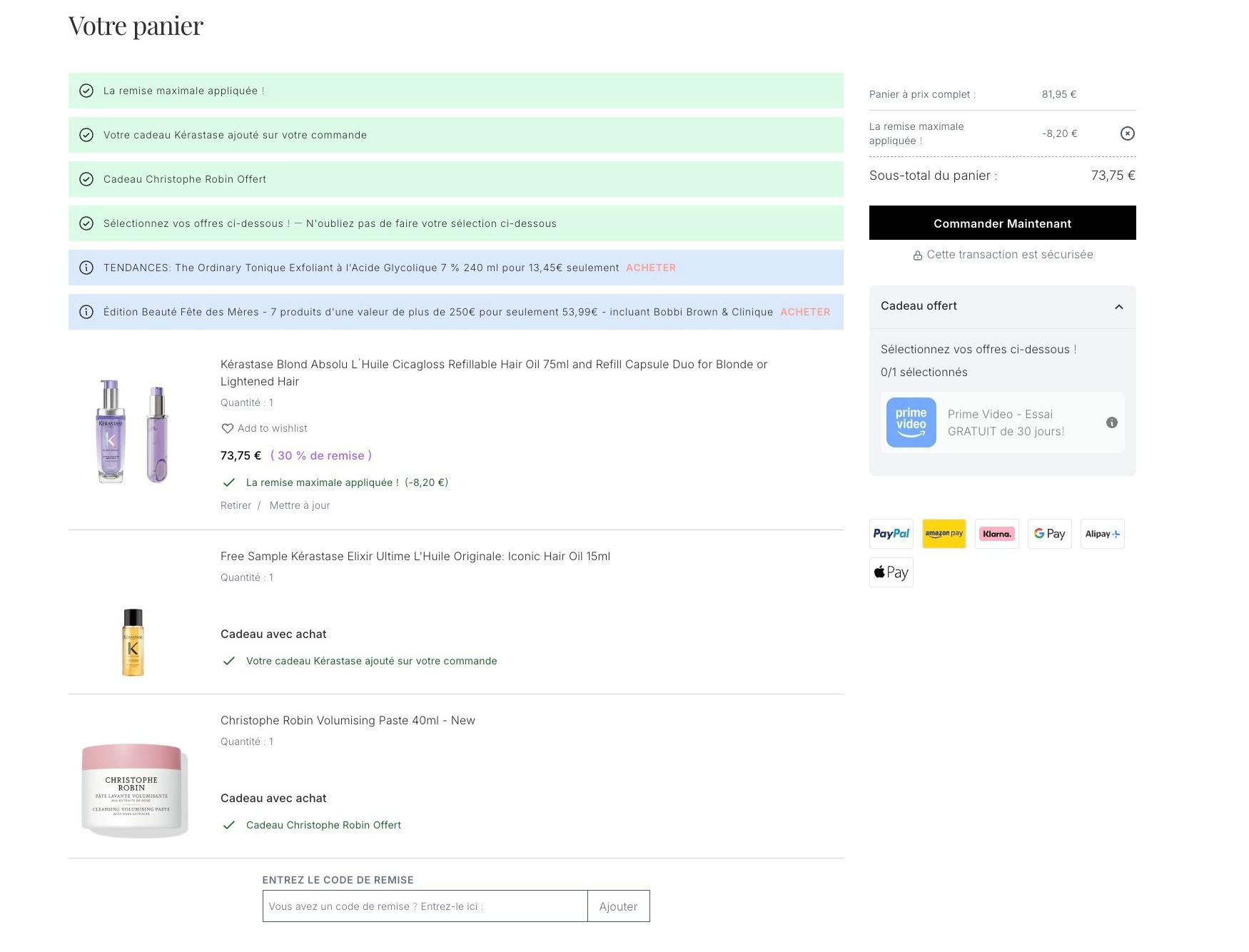Click the Elixir Ultime sample bottle image

(133, 642)
